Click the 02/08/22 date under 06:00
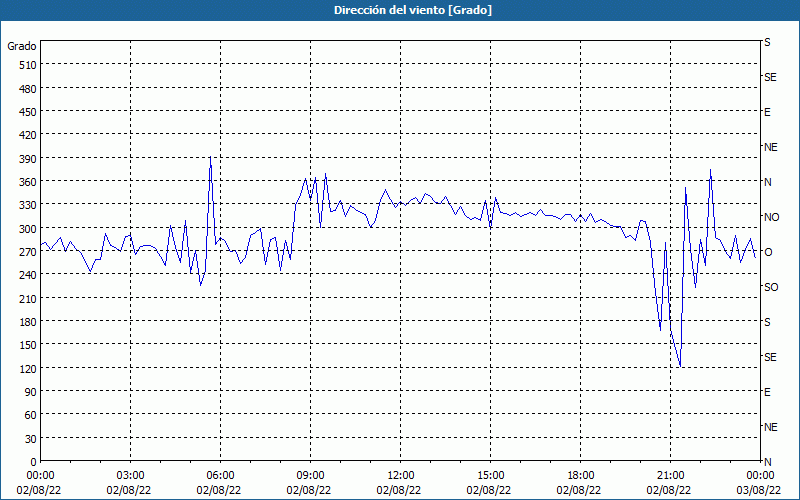Image resolution: width=800 pixels, height=500 pixels. click(x=219, y=490)
